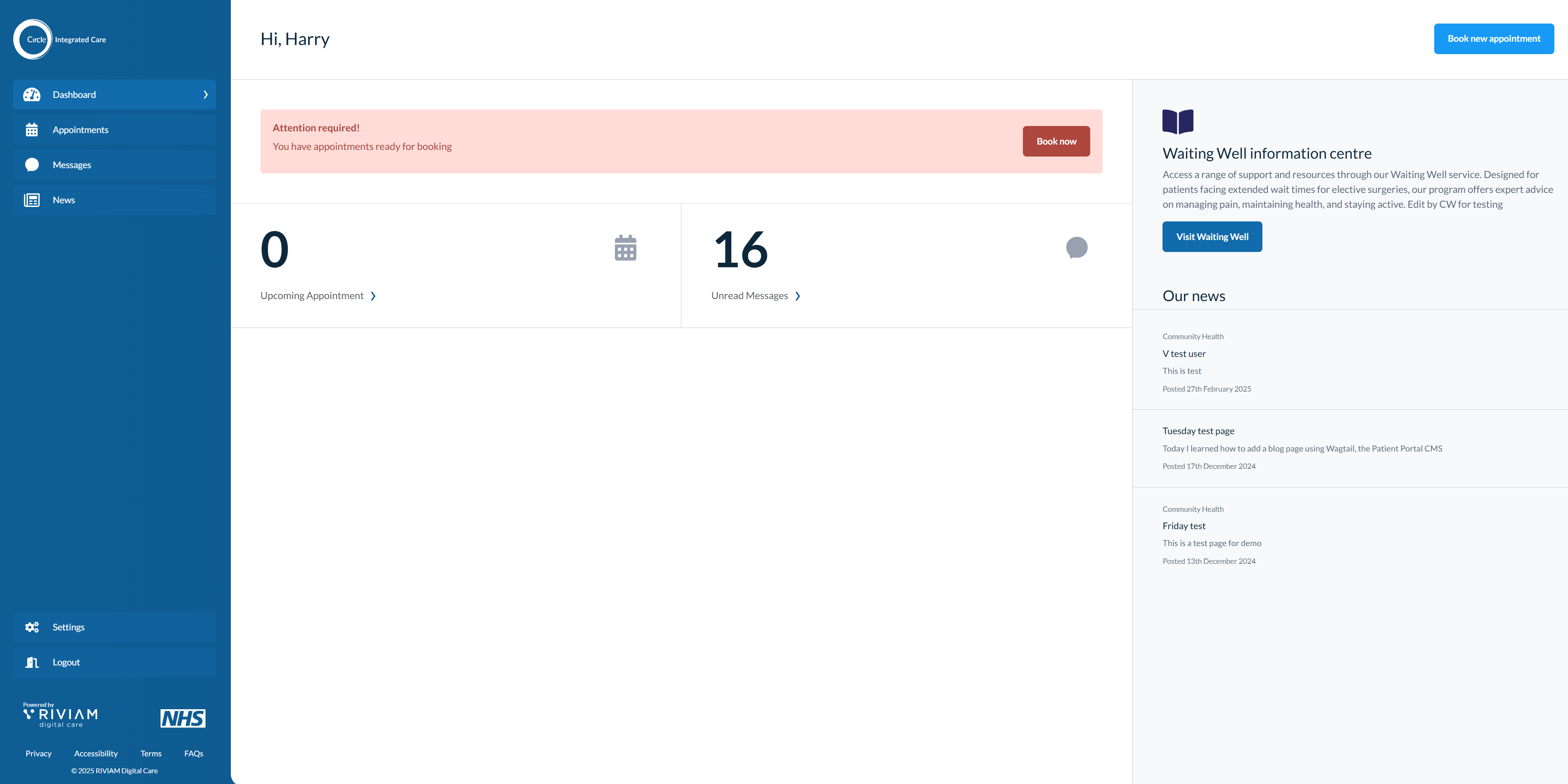
Task: Click the gray chat bubble beside unread messages
Action: tap(1076, 248)
